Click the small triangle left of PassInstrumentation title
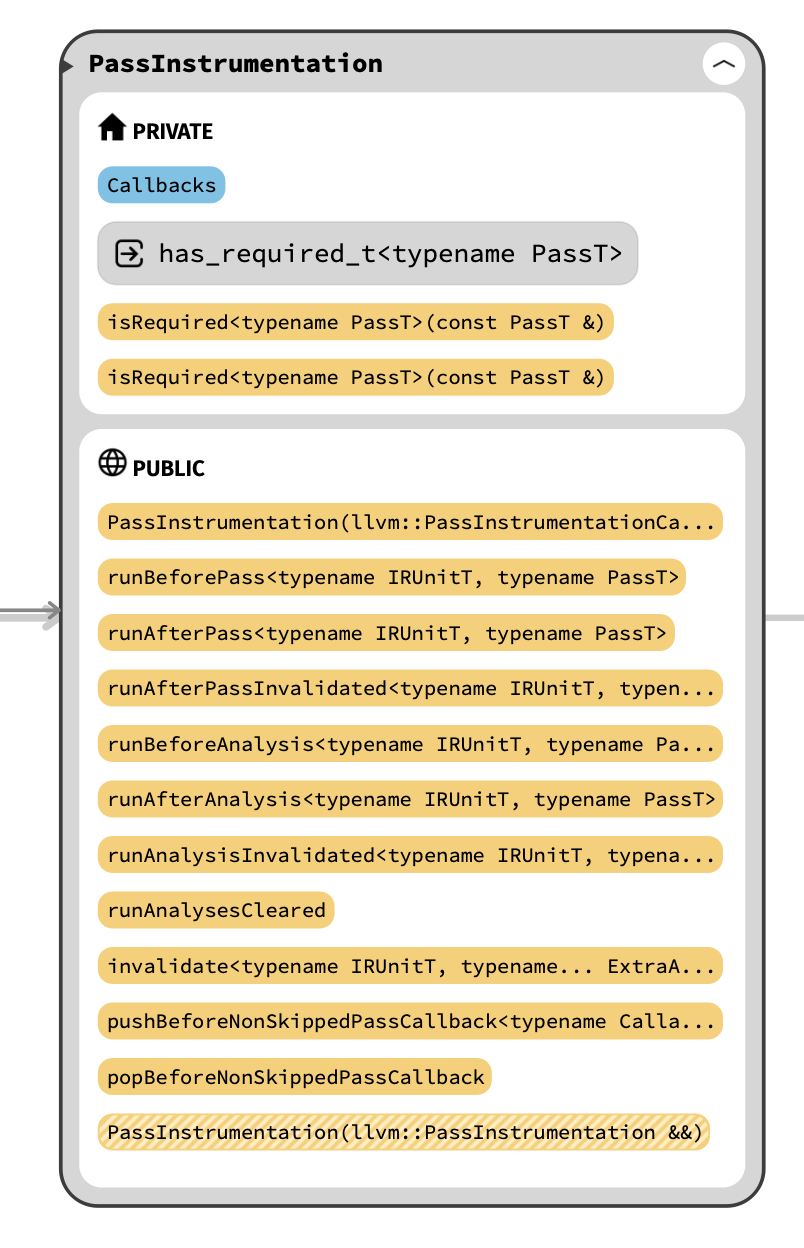The width and height of the screenshot is (804, 1248). (66, 66)
